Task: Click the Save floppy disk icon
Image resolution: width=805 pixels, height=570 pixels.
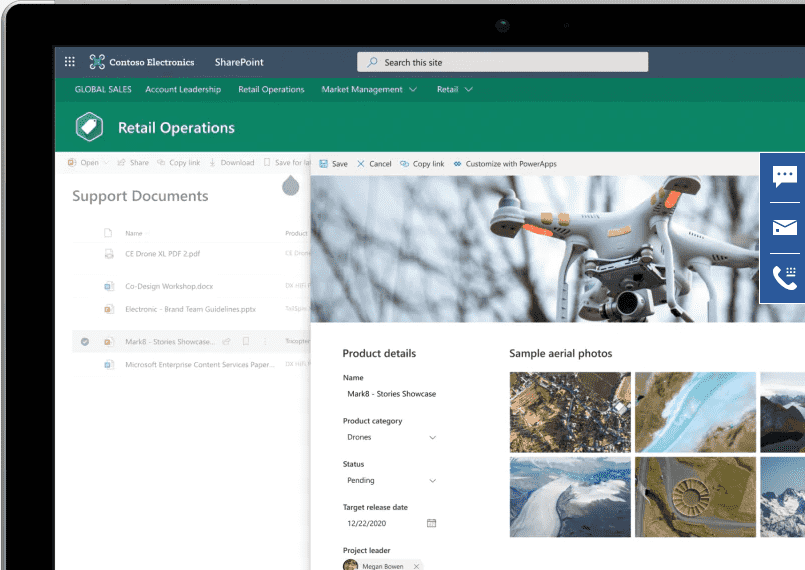Action: pyautogui.click(x=323, y=164)
